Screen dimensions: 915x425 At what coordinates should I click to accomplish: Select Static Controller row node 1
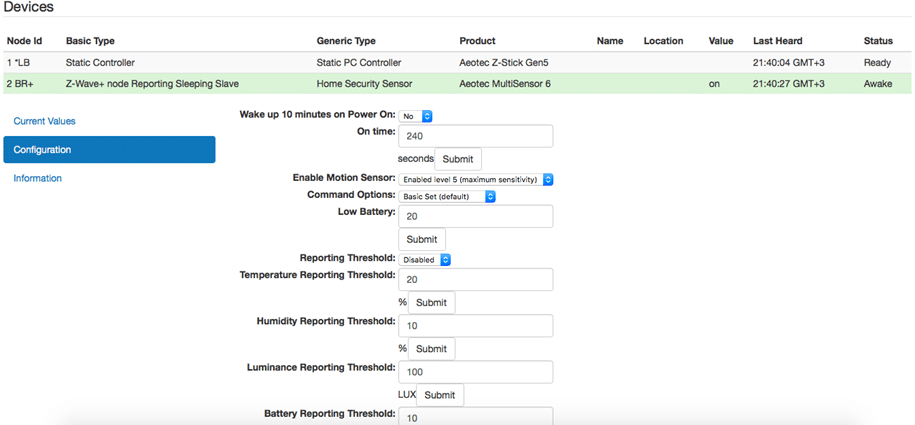click(x=457, y=62)
